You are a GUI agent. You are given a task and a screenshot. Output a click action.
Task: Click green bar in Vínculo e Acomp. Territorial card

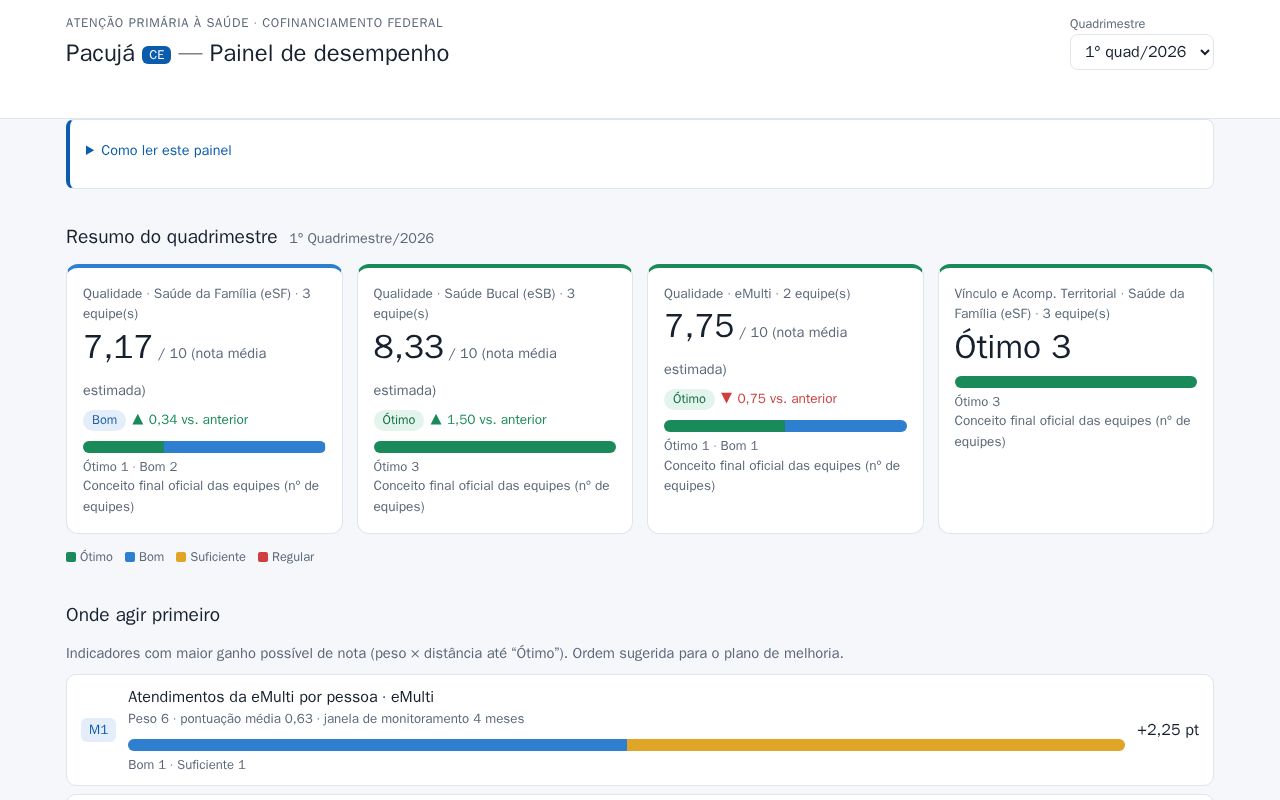(x=1076, y=382)
